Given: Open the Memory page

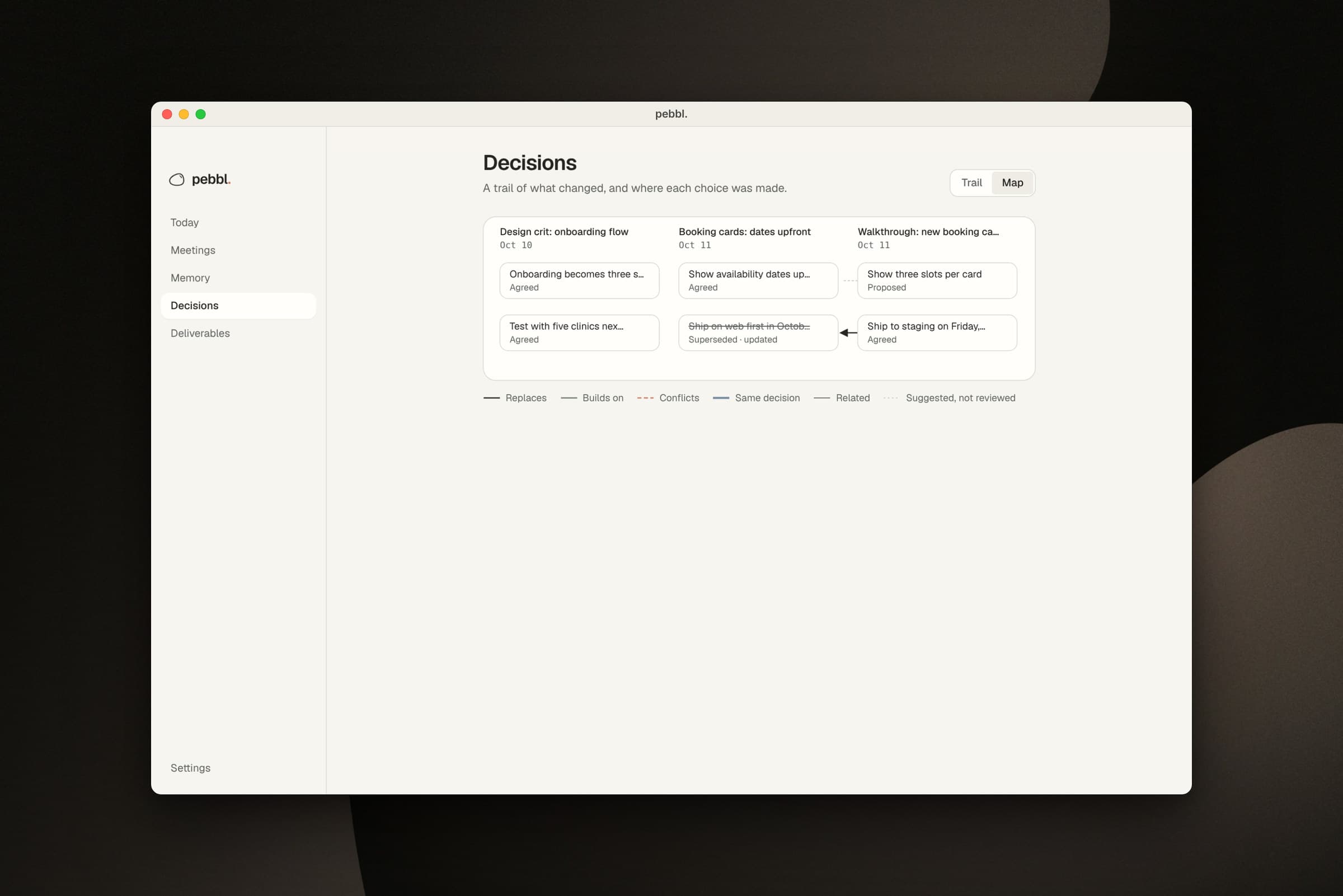Looking at the screenshot, I should point(238,278).
